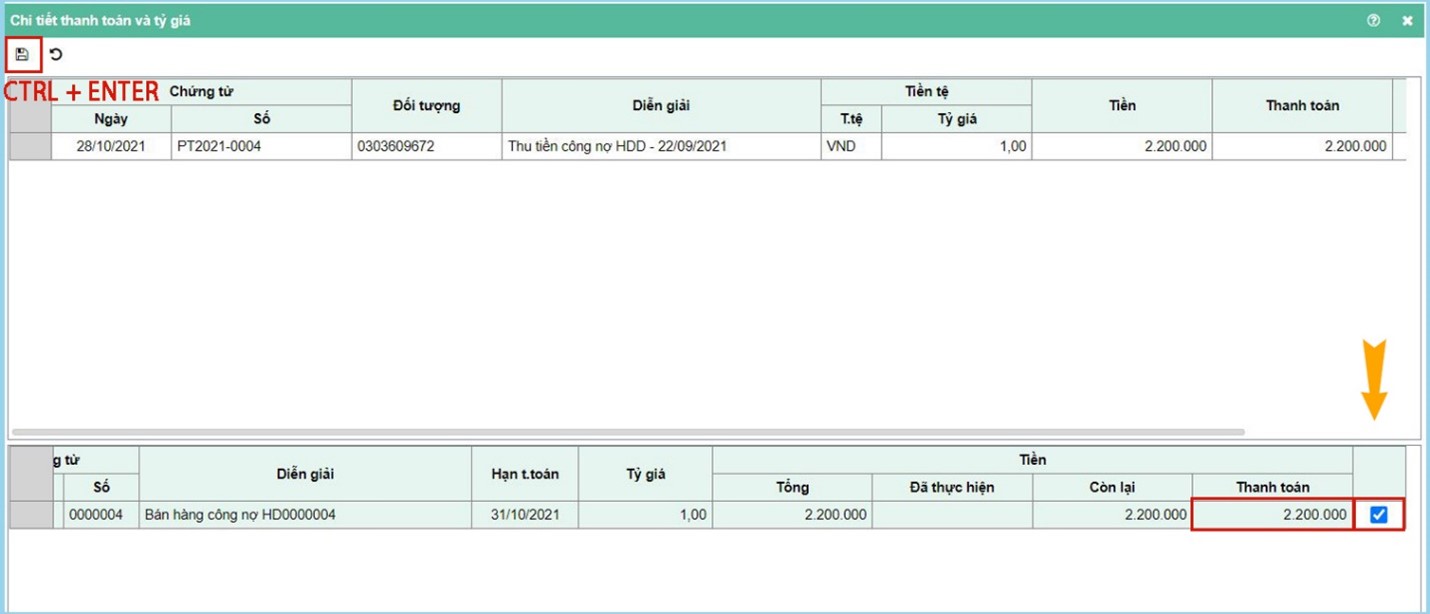Click the Đối tượng column header
The image size is (1430, 614).
426,105
